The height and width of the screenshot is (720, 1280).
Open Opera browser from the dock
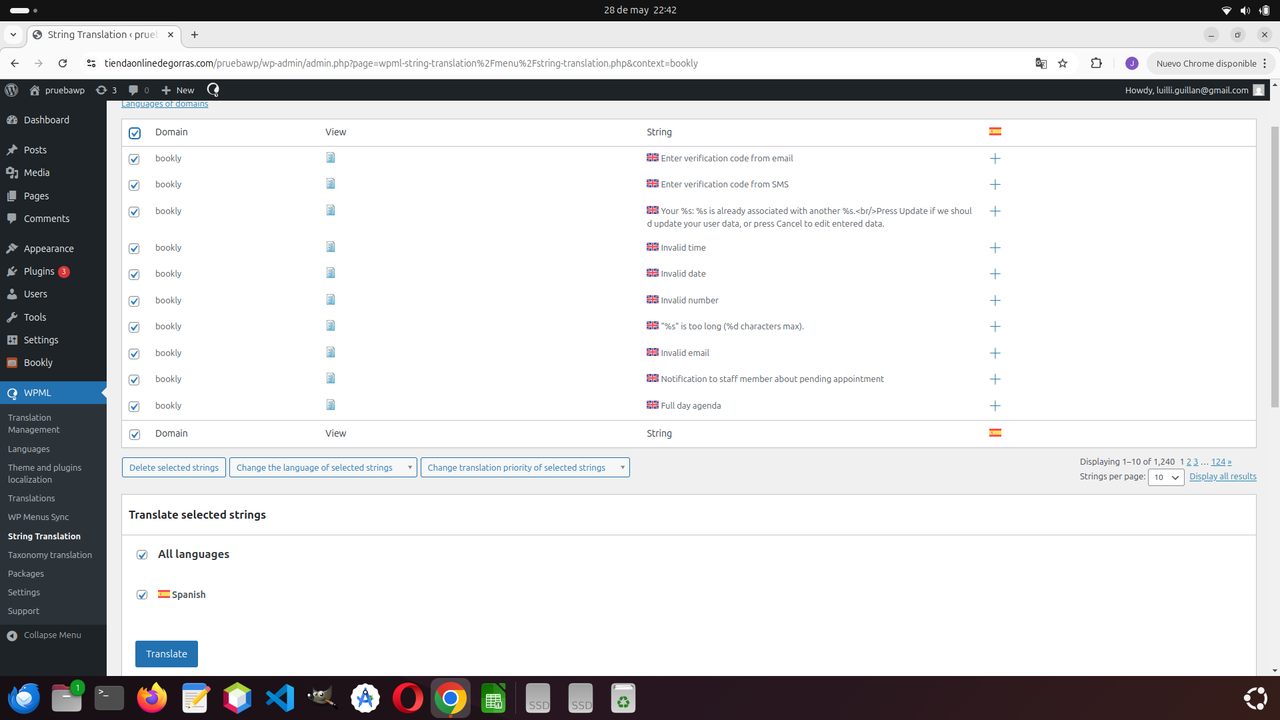(x=407, y=698)
